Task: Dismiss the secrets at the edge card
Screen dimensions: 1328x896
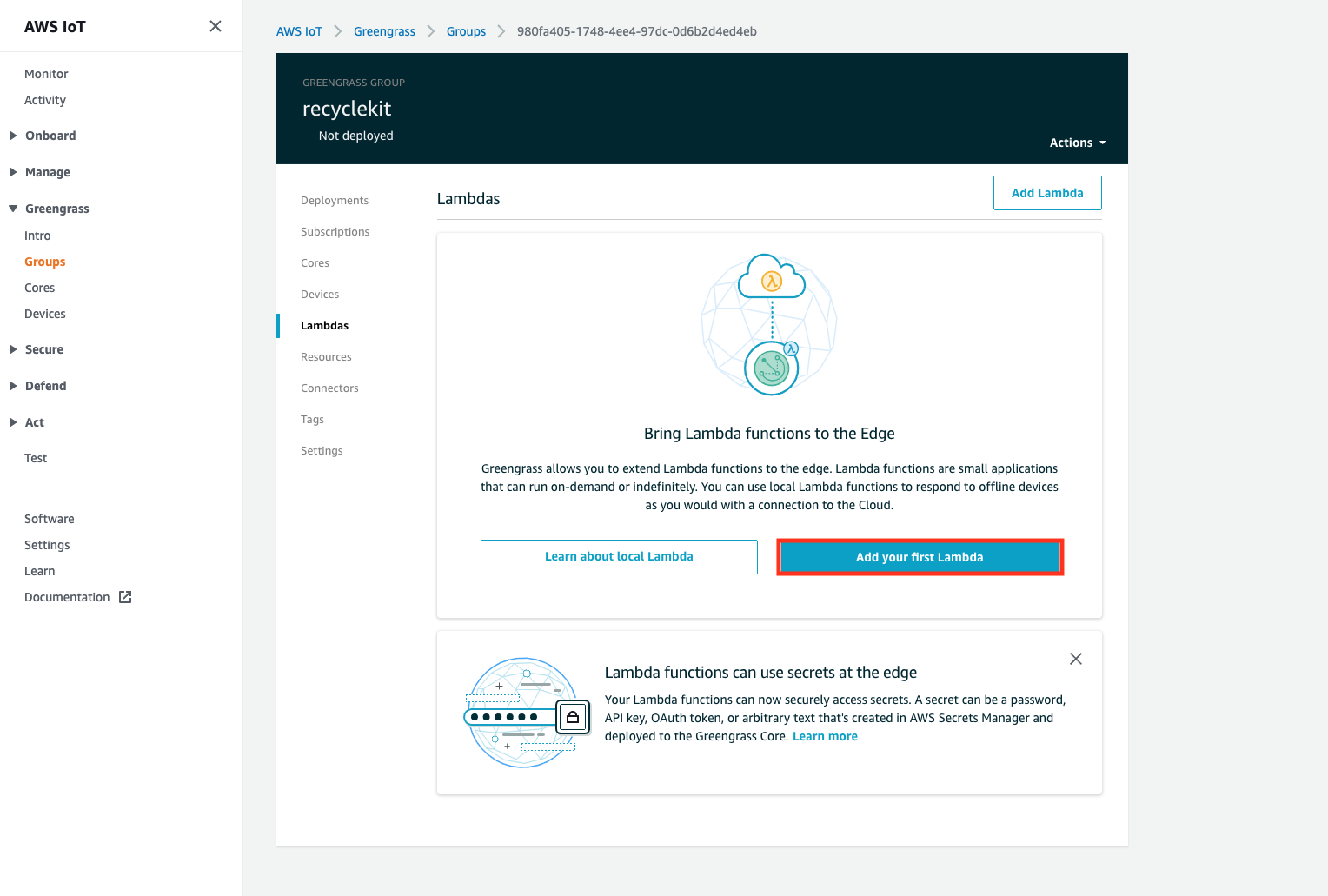Action: click(x=1076, y=659)
